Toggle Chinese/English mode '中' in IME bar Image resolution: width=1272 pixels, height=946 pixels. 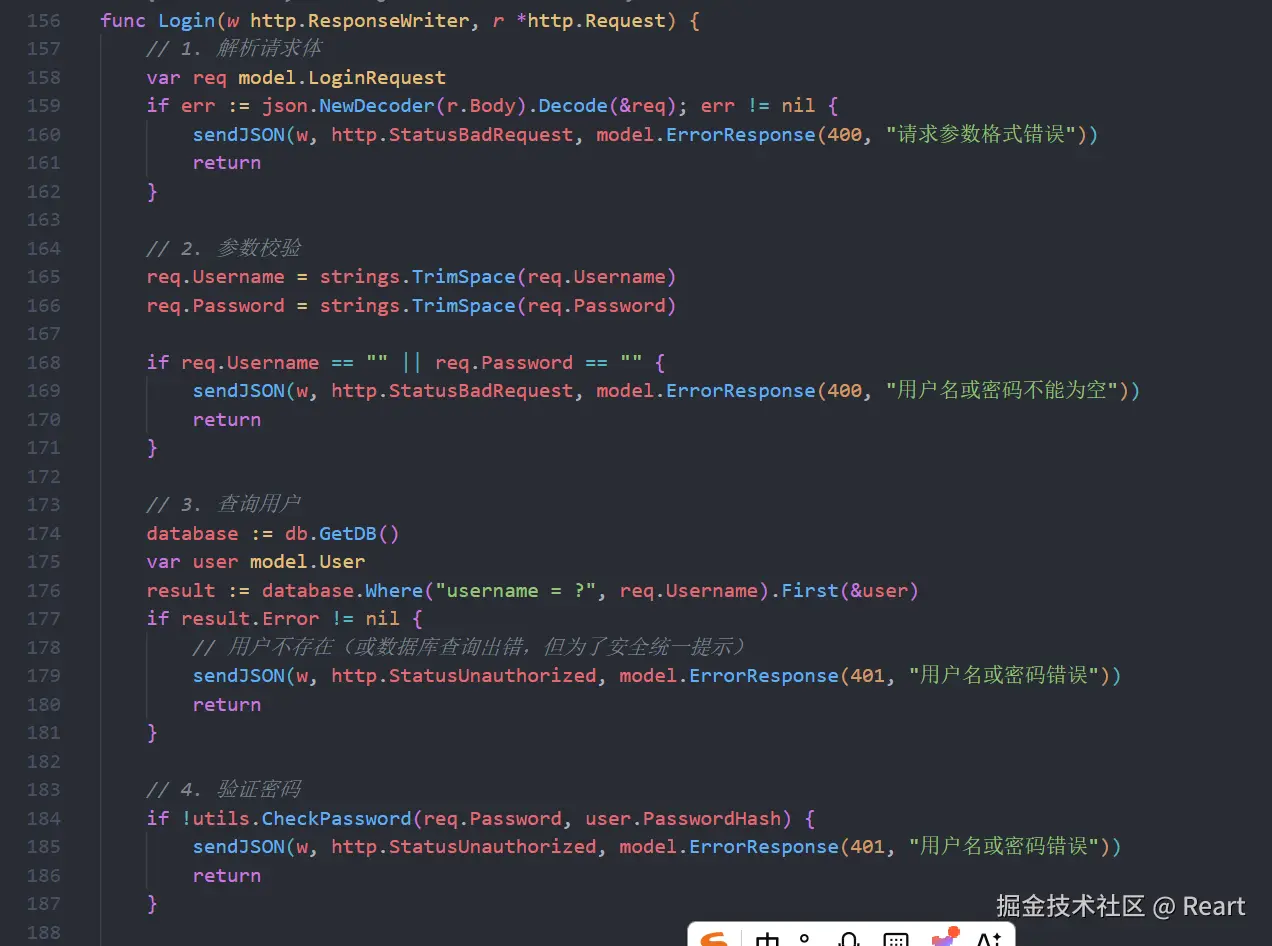767,940
